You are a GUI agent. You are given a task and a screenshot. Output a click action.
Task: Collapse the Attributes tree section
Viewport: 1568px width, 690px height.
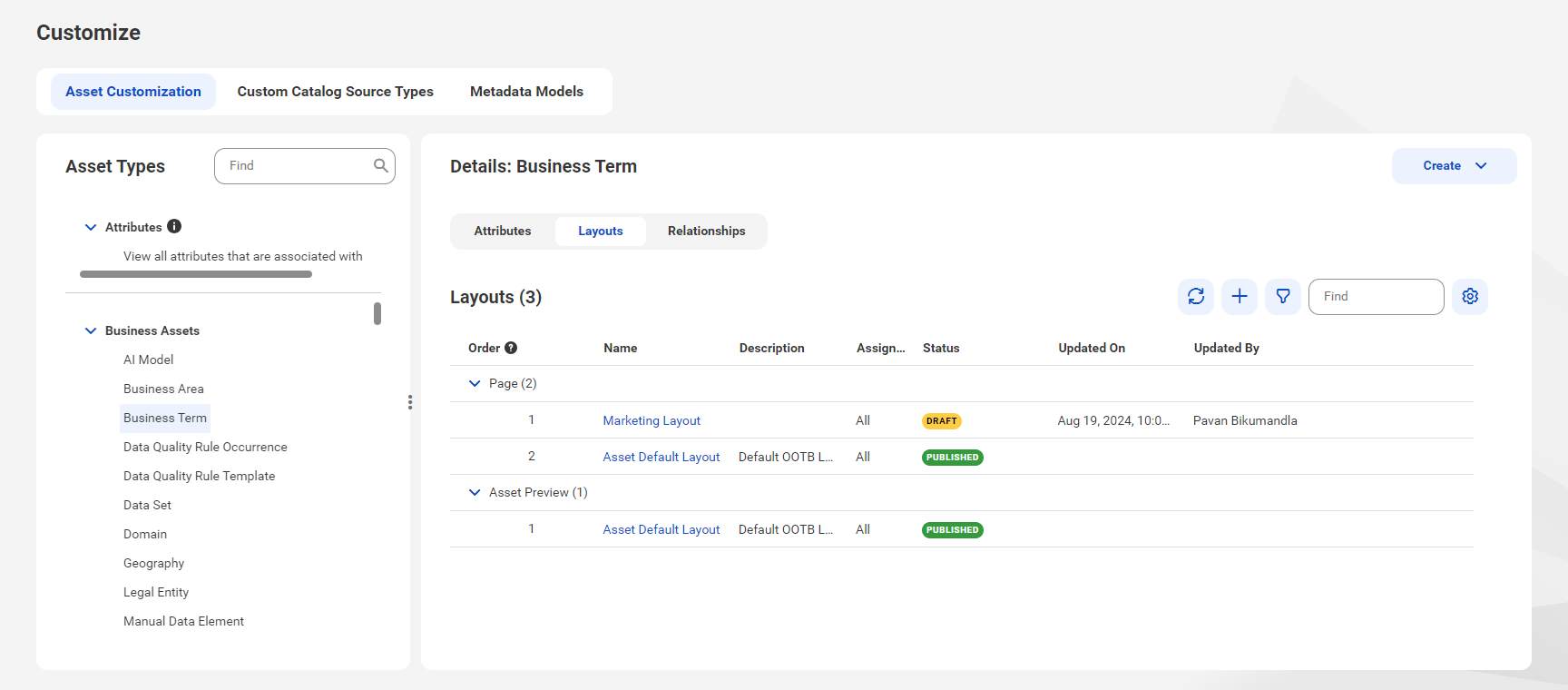click(x=91, y=227)
